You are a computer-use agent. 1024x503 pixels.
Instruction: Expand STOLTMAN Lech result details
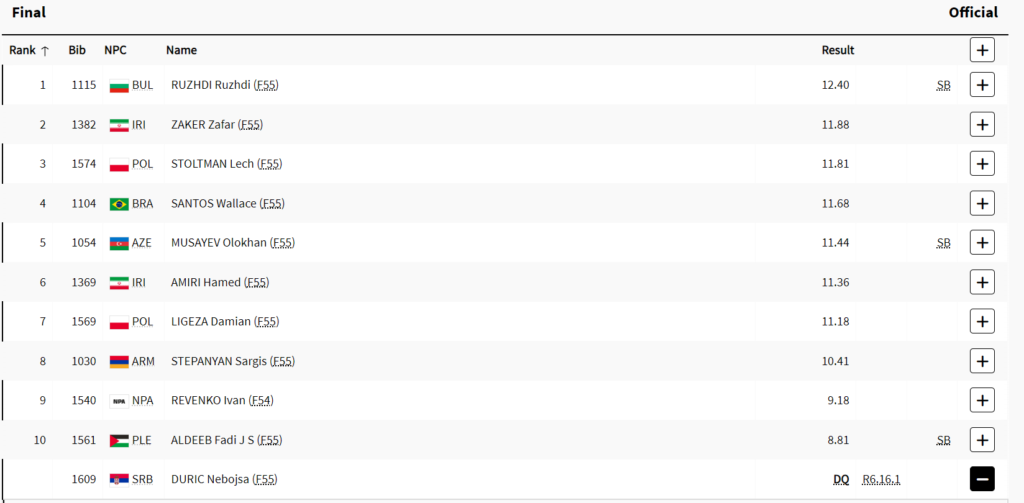tap(982, 164)
